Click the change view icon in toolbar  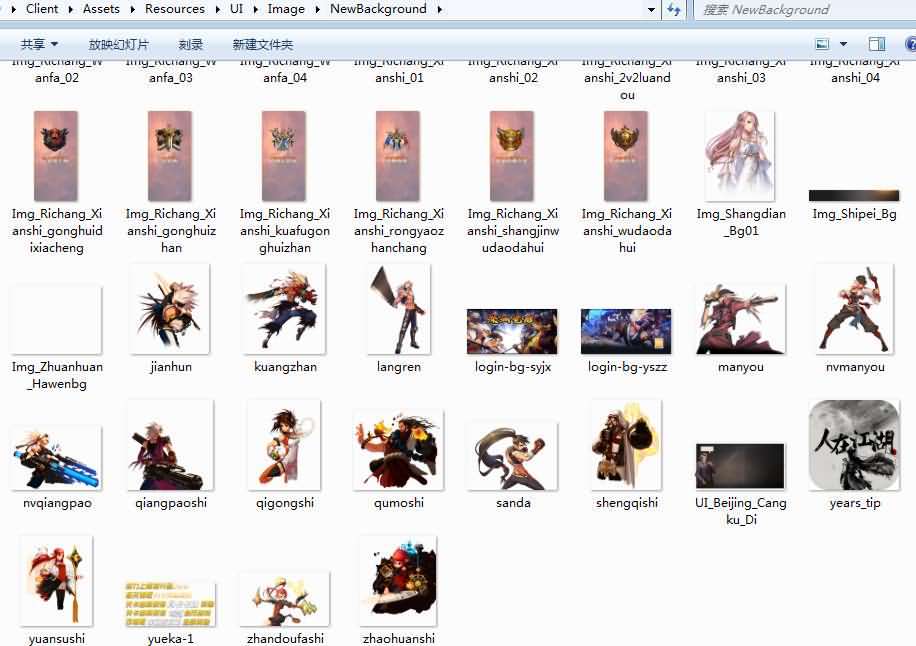tap(822, 44)
